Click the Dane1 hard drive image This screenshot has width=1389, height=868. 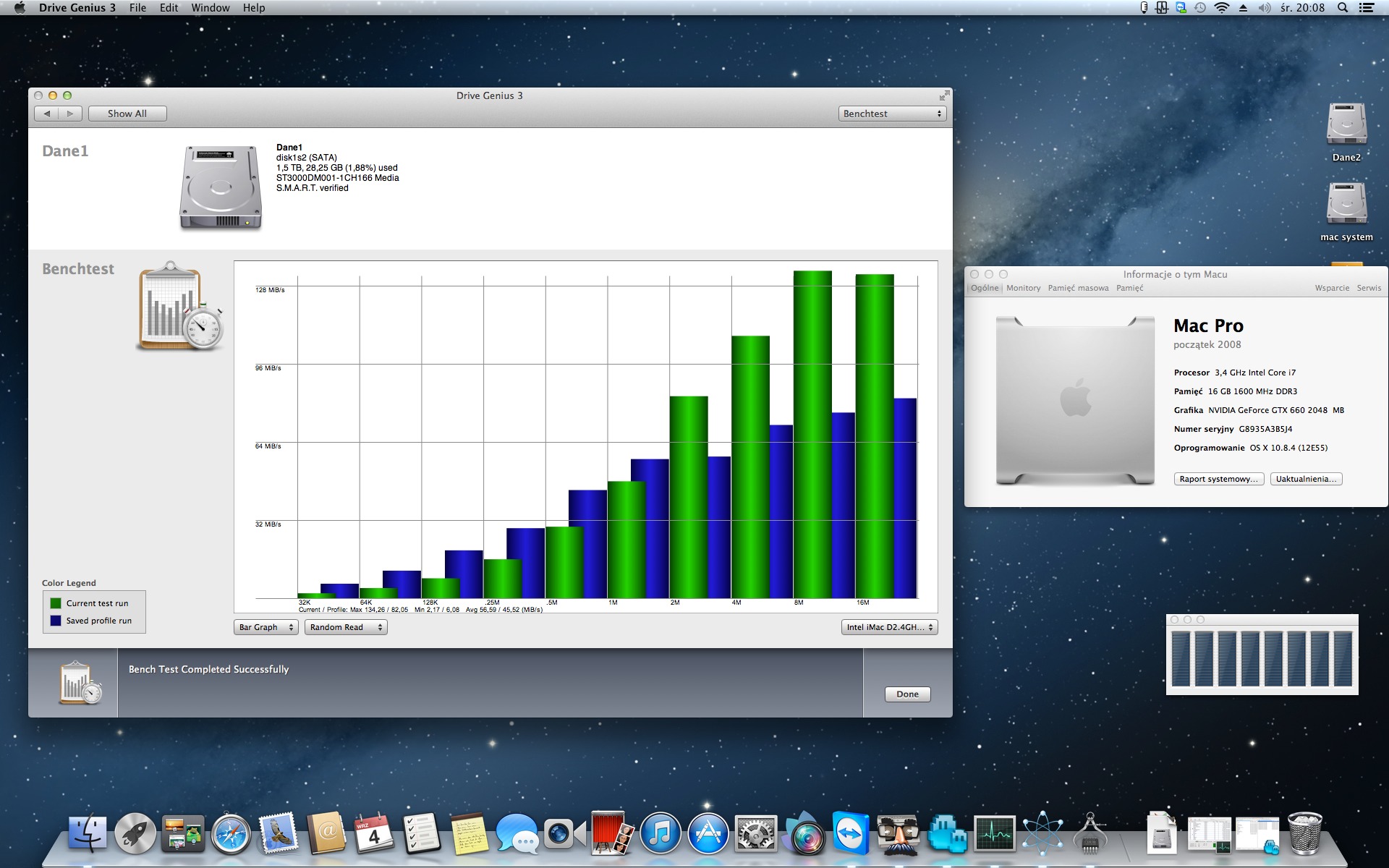pos(221,187)
